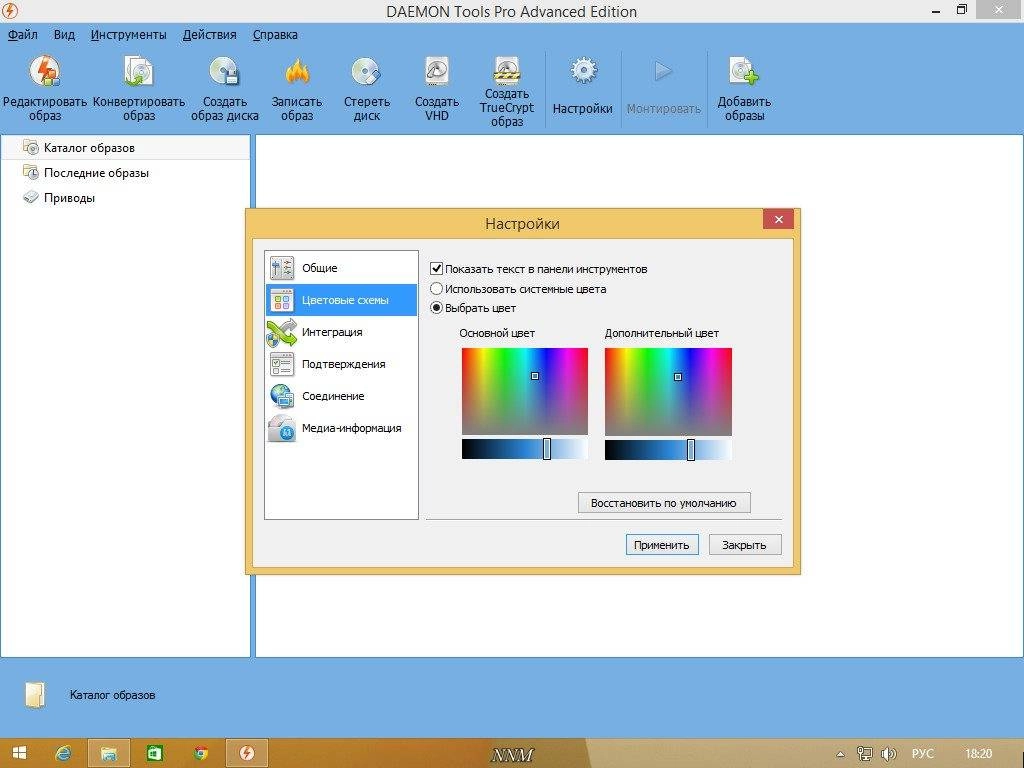Open Media Info (Медиа-информация) settings section
This screenshot has width=1024, height=768.
341,428
